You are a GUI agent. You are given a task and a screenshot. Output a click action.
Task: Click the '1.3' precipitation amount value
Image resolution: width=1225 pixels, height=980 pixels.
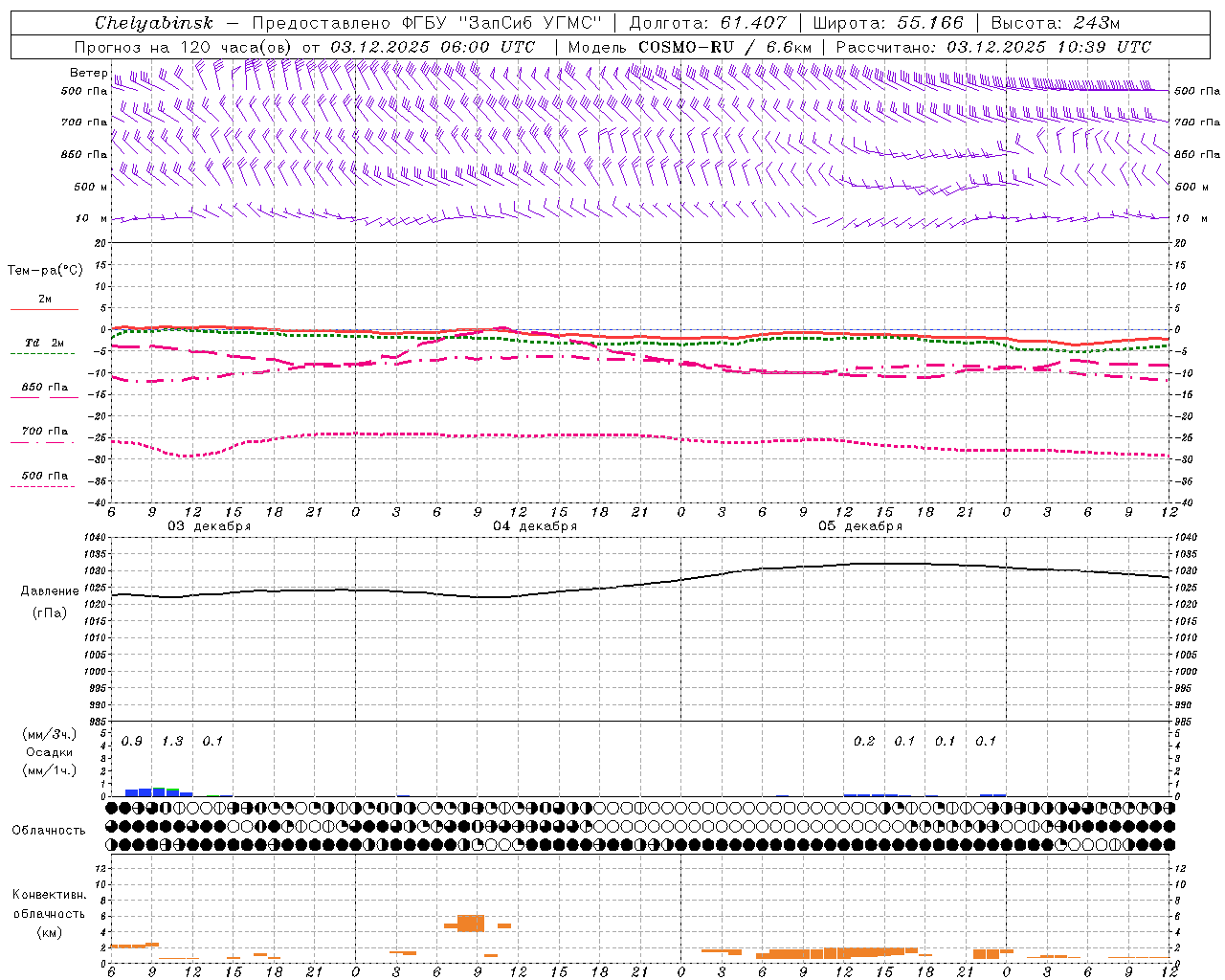pyautogui.click(x=172, y=742)
